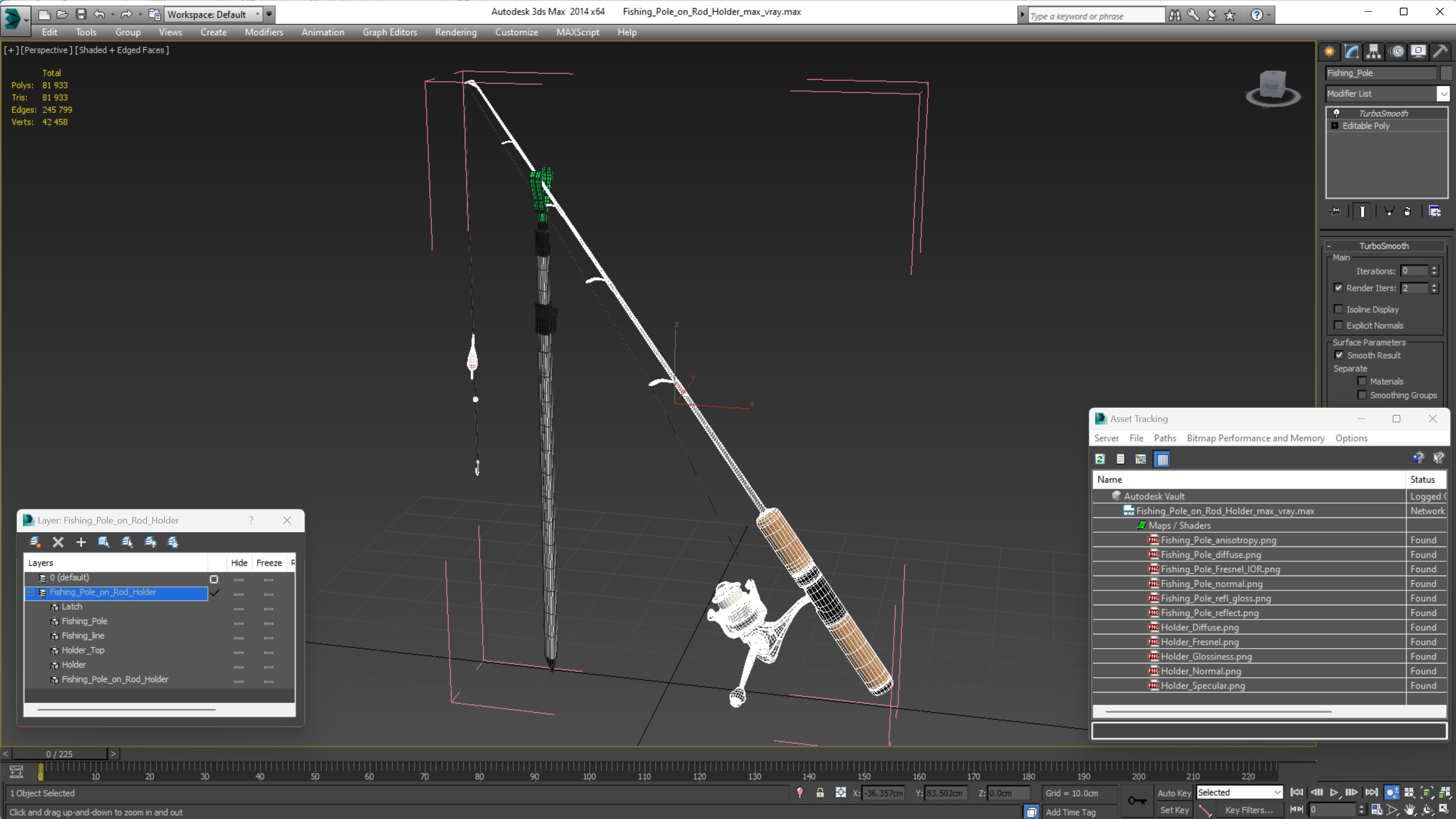Open the Rendering menu

point(456,32)
